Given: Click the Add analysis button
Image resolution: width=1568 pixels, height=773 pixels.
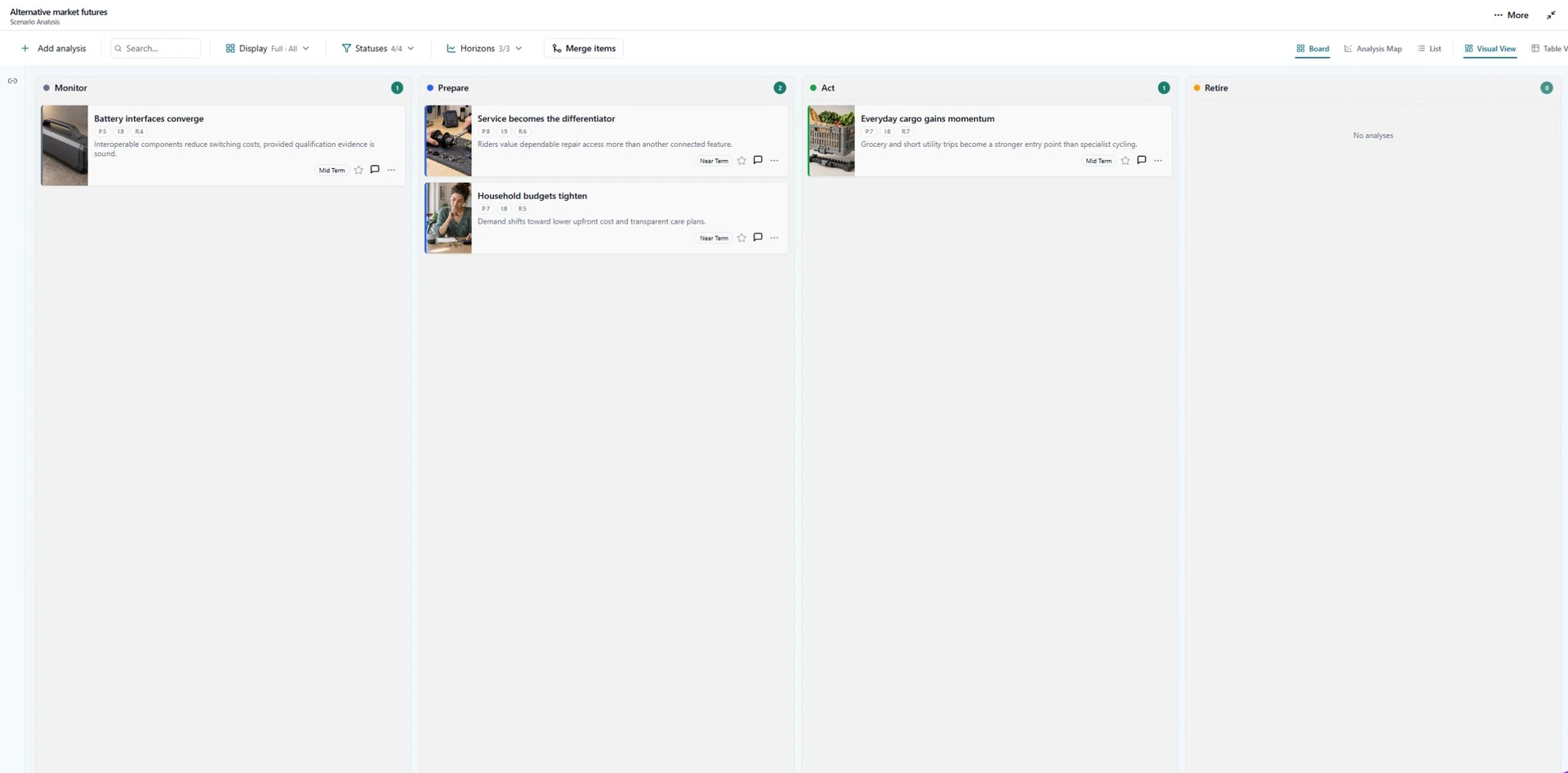Looking at the screenshot, I should tap(54, 48).
